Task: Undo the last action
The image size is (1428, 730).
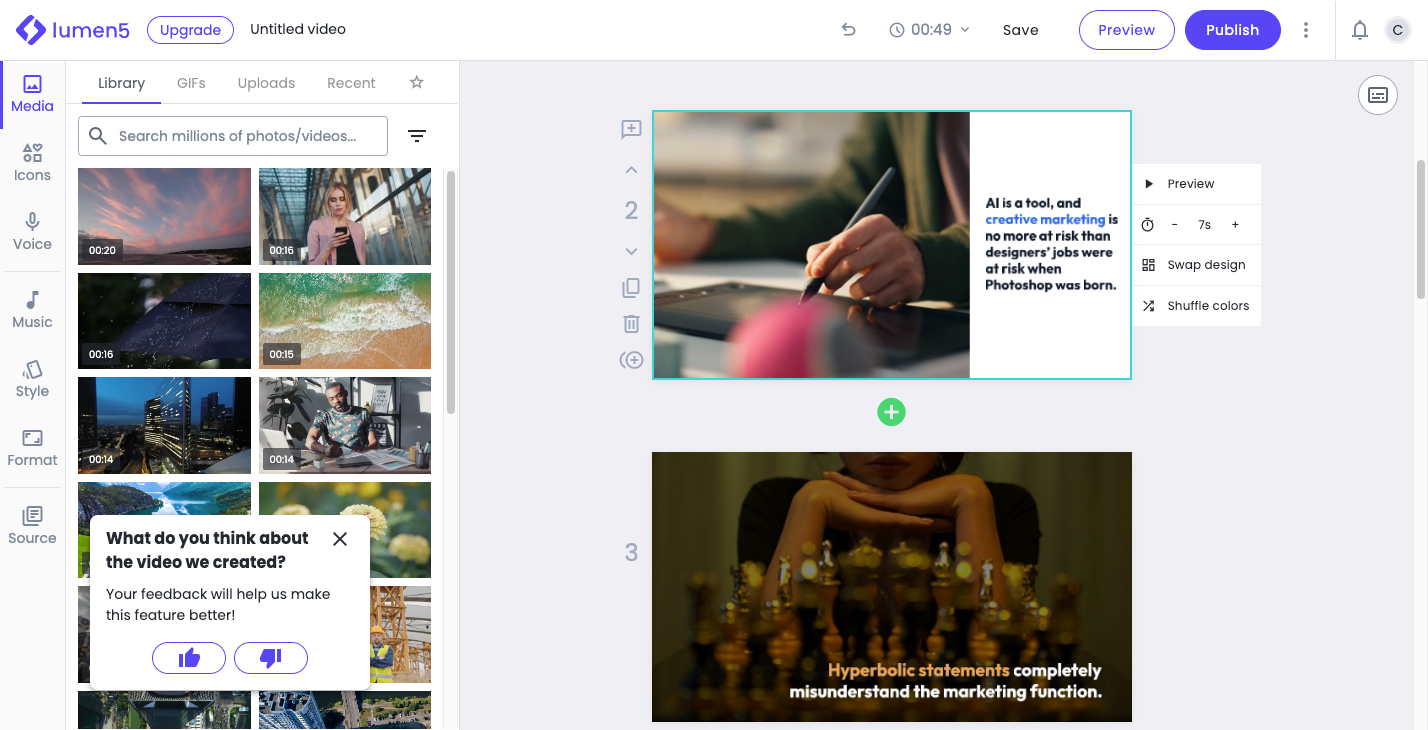Action: pyautogui.click(x=849, y=30)
